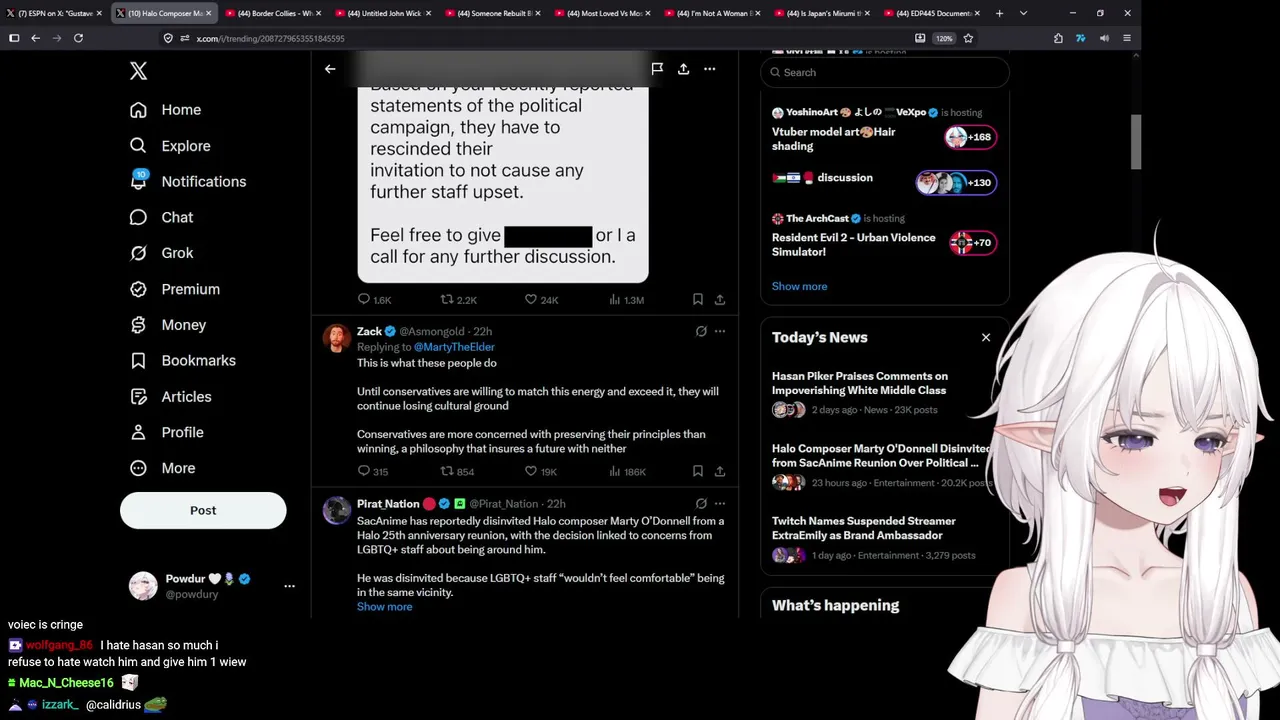Screen dimensions: 1280x720
Task: Click Zack's profile avatar
Action: tap(337, 338)
